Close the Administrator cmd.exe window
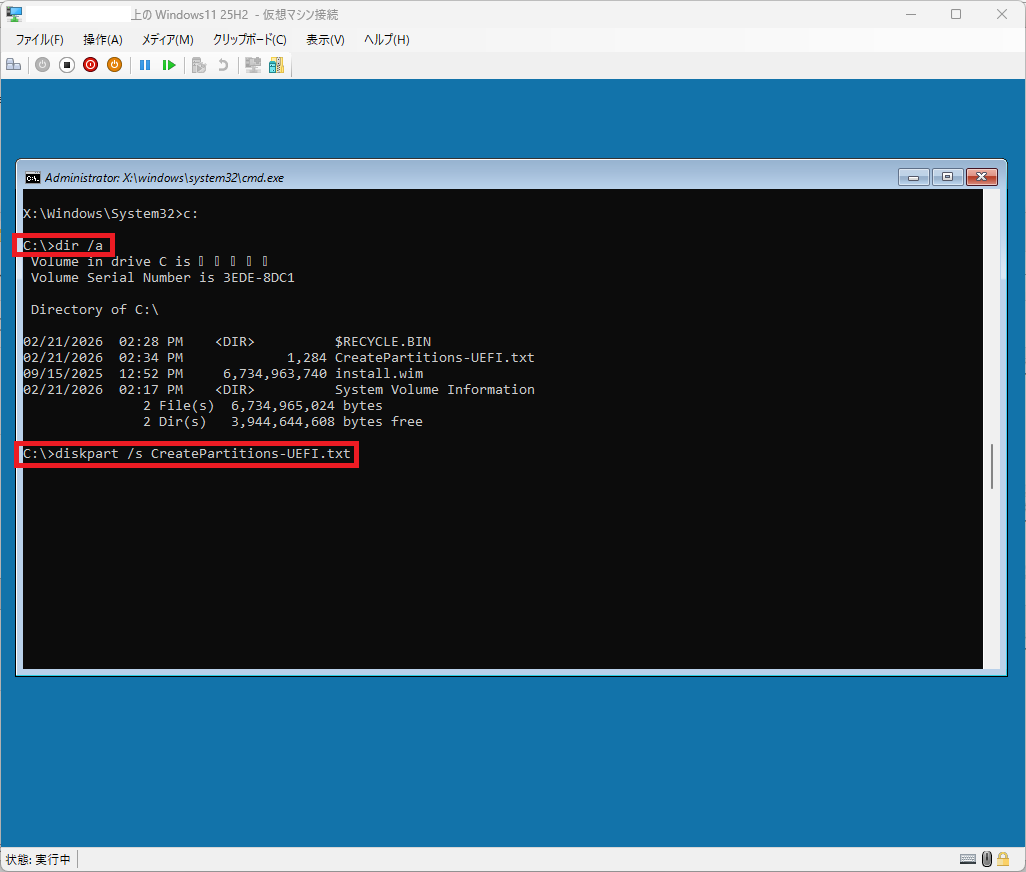This screenshot has width=1026, height=872. coord(982,177)
